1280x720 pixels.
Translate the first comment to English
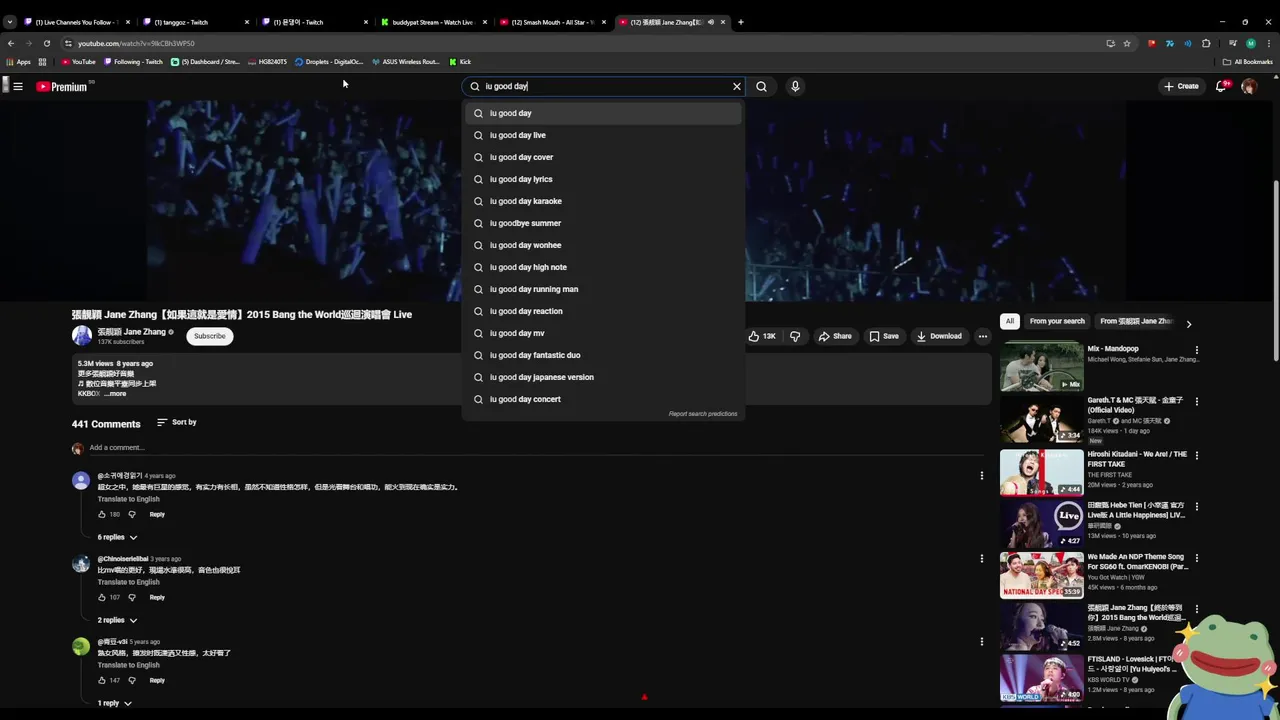tap(128, 499)
